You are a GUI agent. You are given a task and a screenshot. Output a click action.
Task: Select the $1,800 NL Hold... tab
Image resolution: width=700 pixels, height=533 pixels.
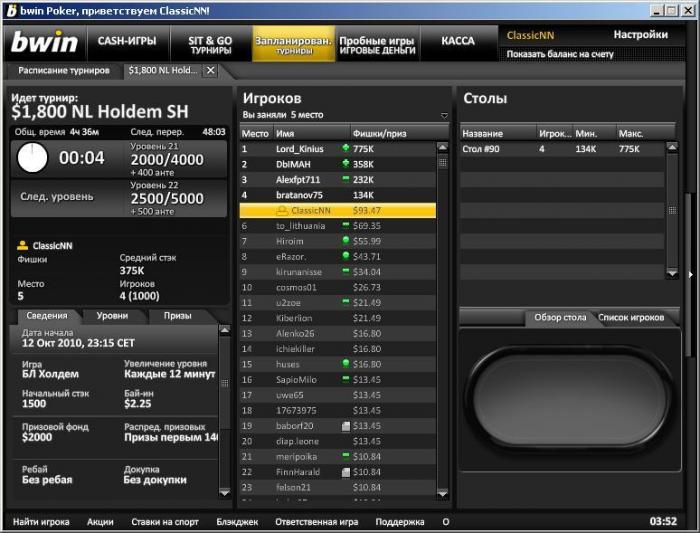point(162,70)
